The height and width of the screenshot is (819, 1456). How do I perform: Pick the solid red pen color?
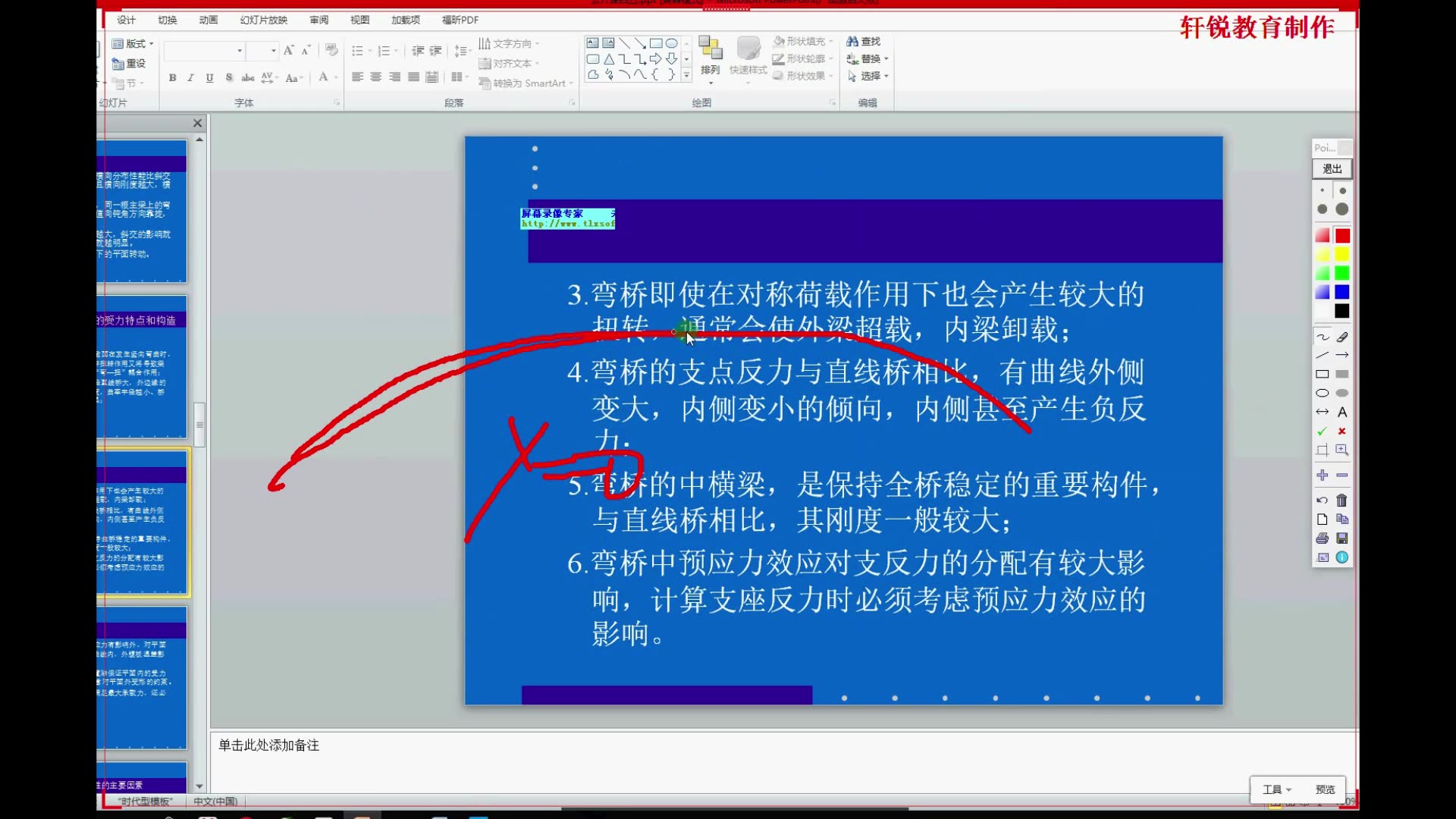[1342, 236]
